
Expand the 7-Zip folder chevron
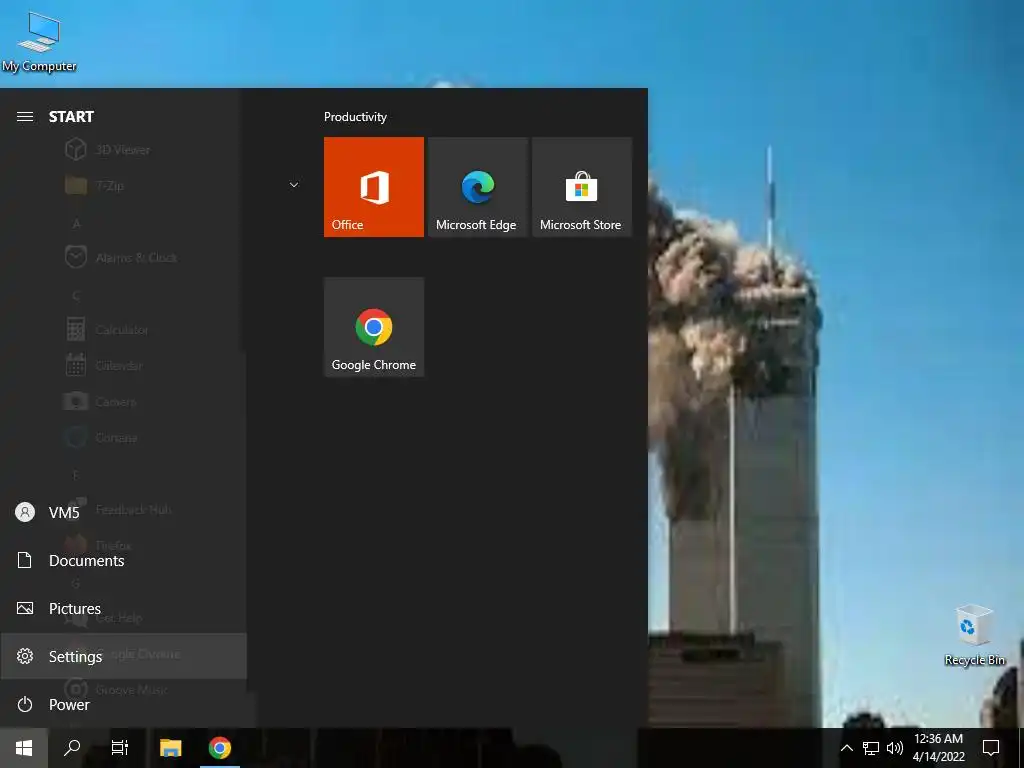pos(294,185)
